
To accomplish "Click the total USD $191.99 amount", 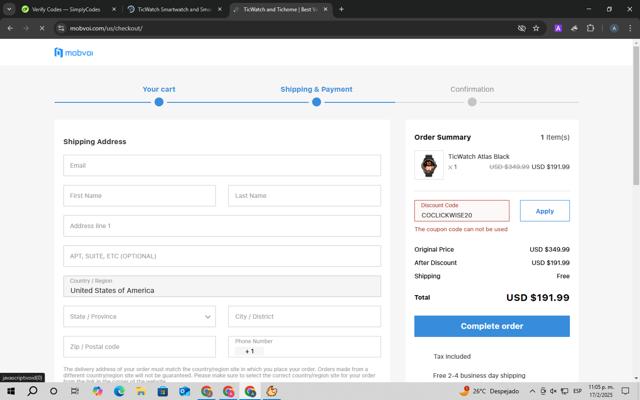I will coord(538,298).
